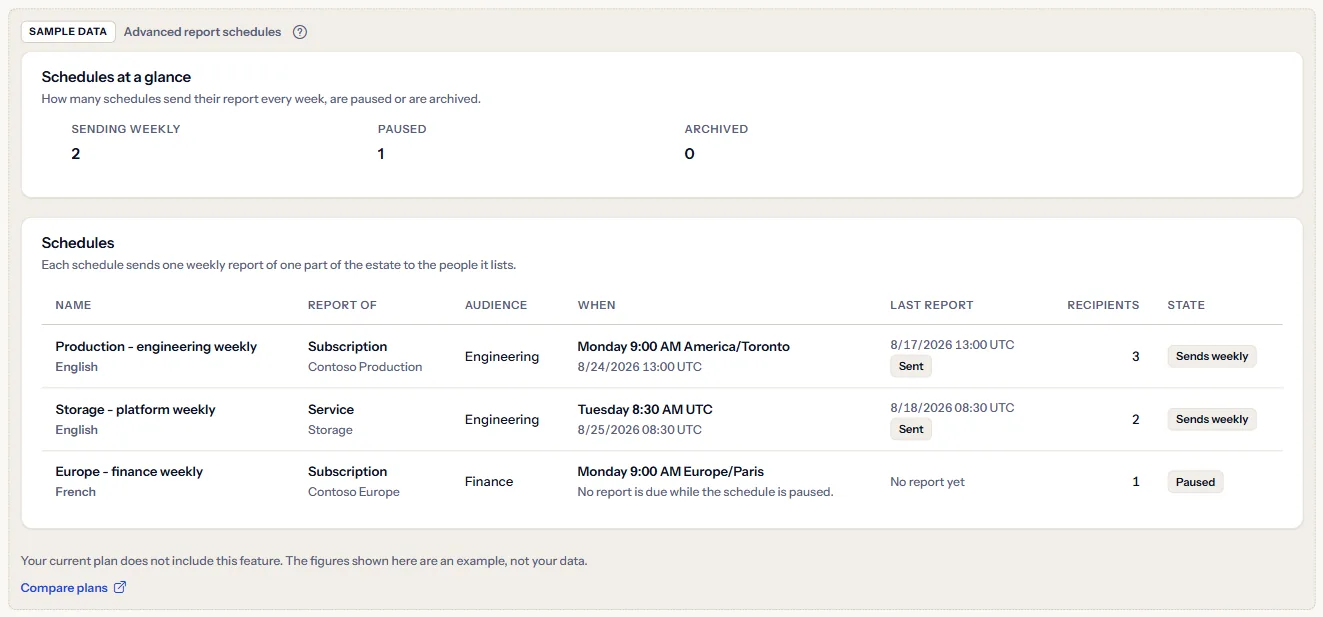The image size is (1323, 617).
Task: Click the REPORT OF column header
Action: point(342,305)
